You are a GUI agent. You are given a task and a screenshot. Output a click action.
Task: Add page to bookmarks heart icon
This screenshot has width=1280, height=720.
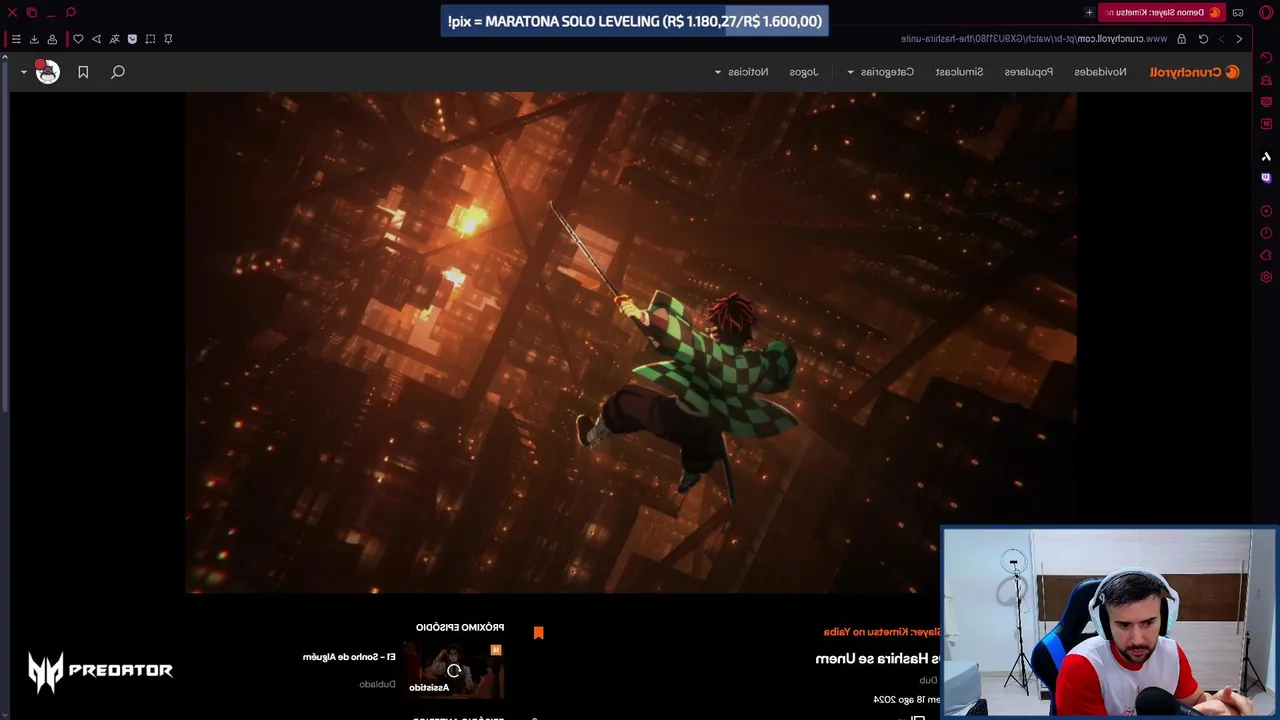78,39
